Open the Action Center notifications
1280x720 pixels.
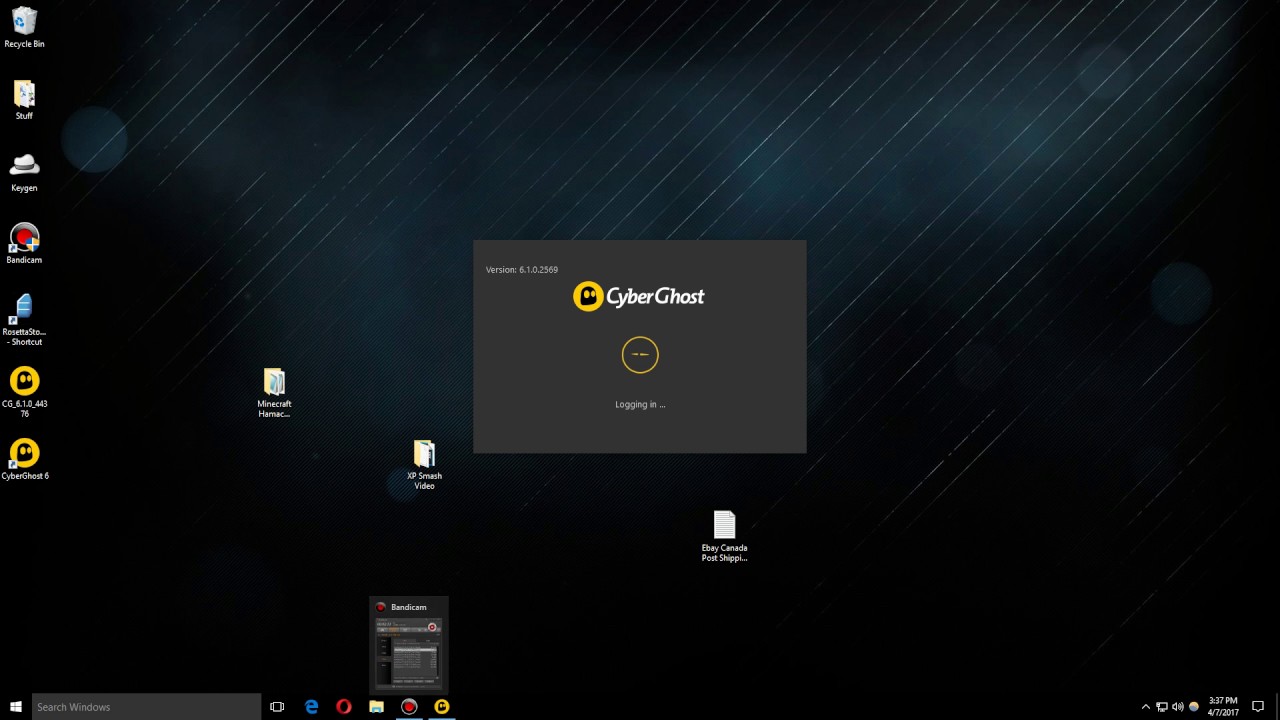[x=1258, y=707]
